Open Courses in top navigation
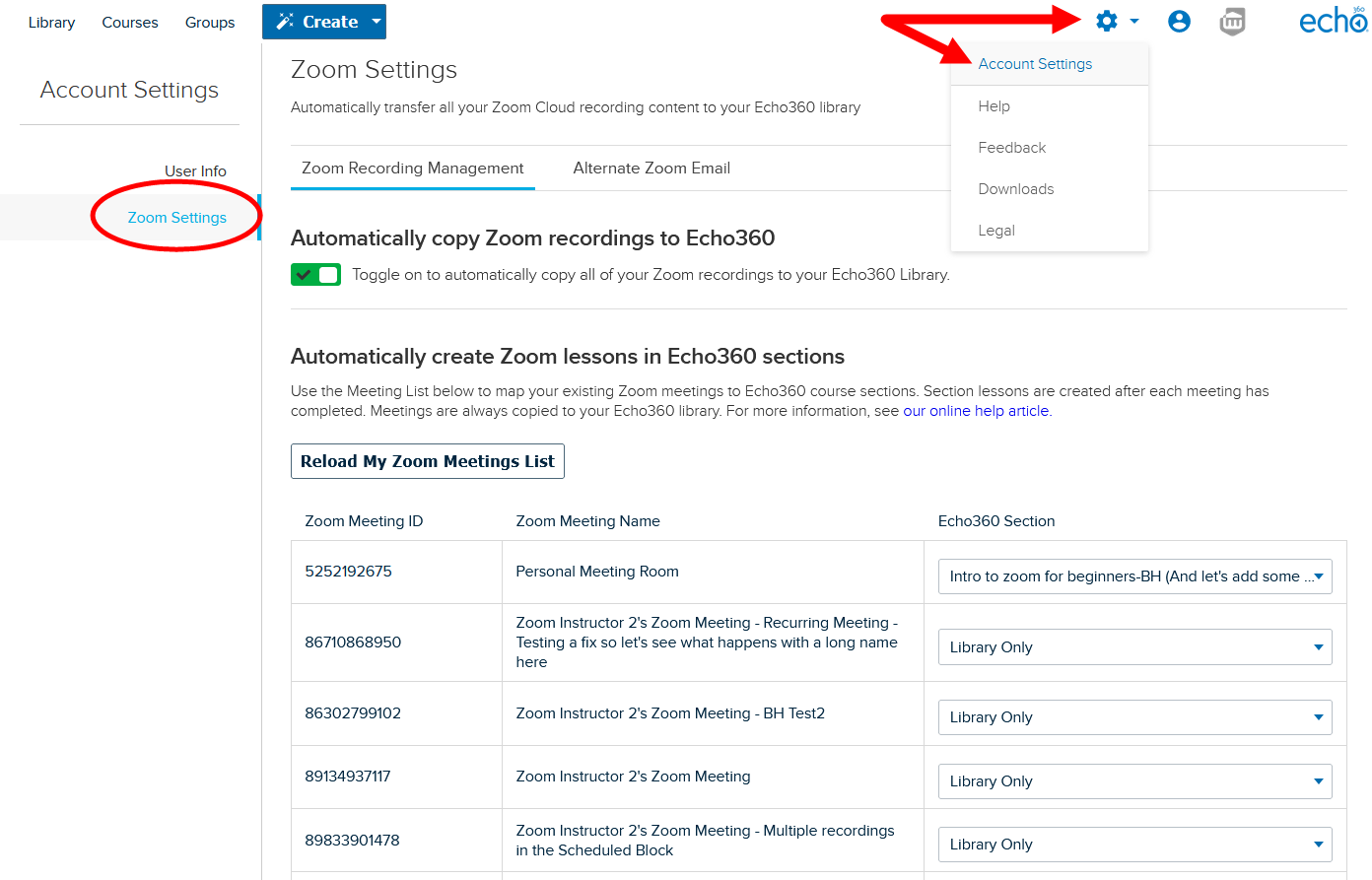This screenshot has height=880, width=1372. click(x=130, y=23)
